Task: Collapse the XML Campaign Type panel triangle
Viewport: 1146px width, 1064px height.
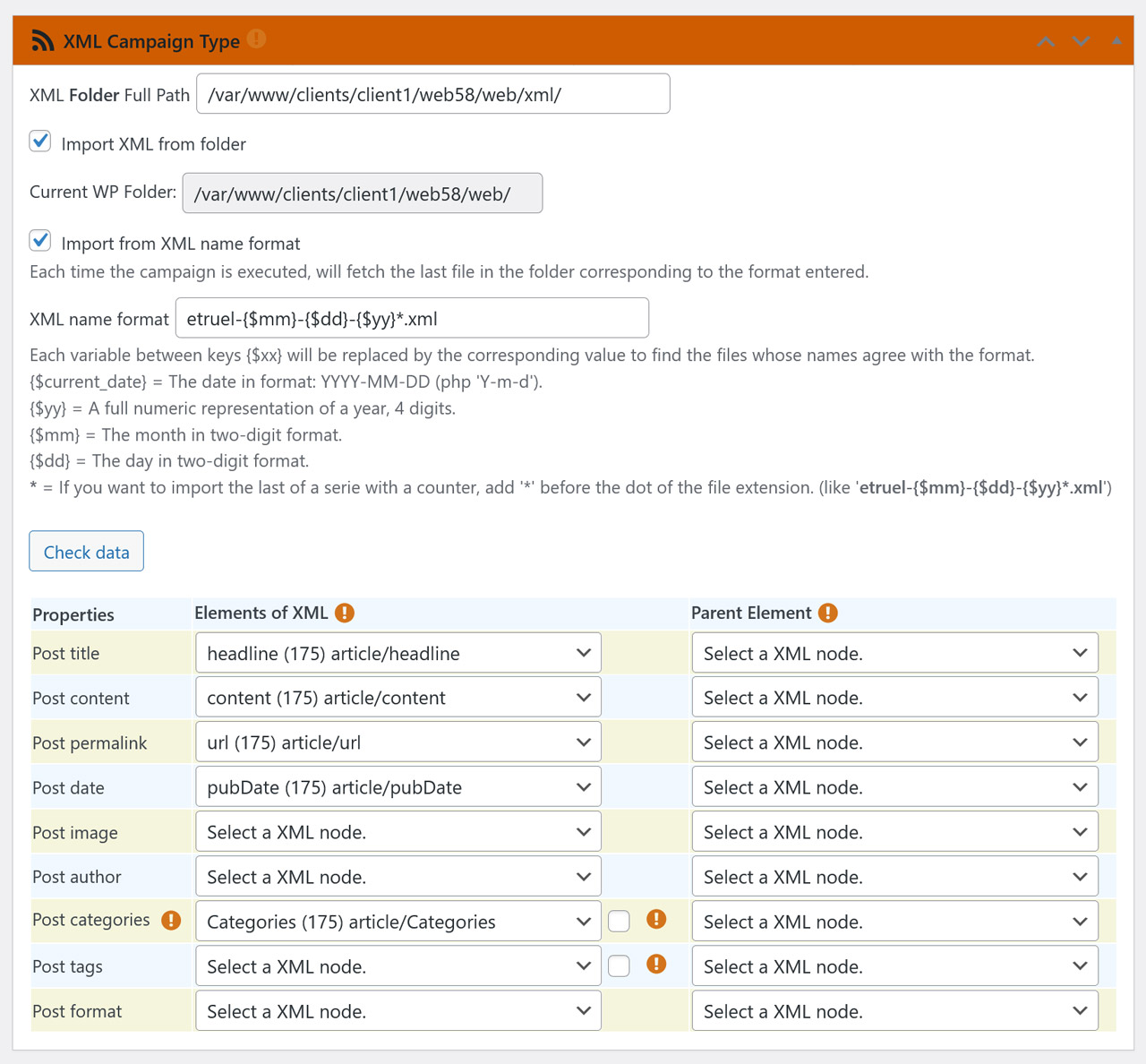Action: point(1116,41)
